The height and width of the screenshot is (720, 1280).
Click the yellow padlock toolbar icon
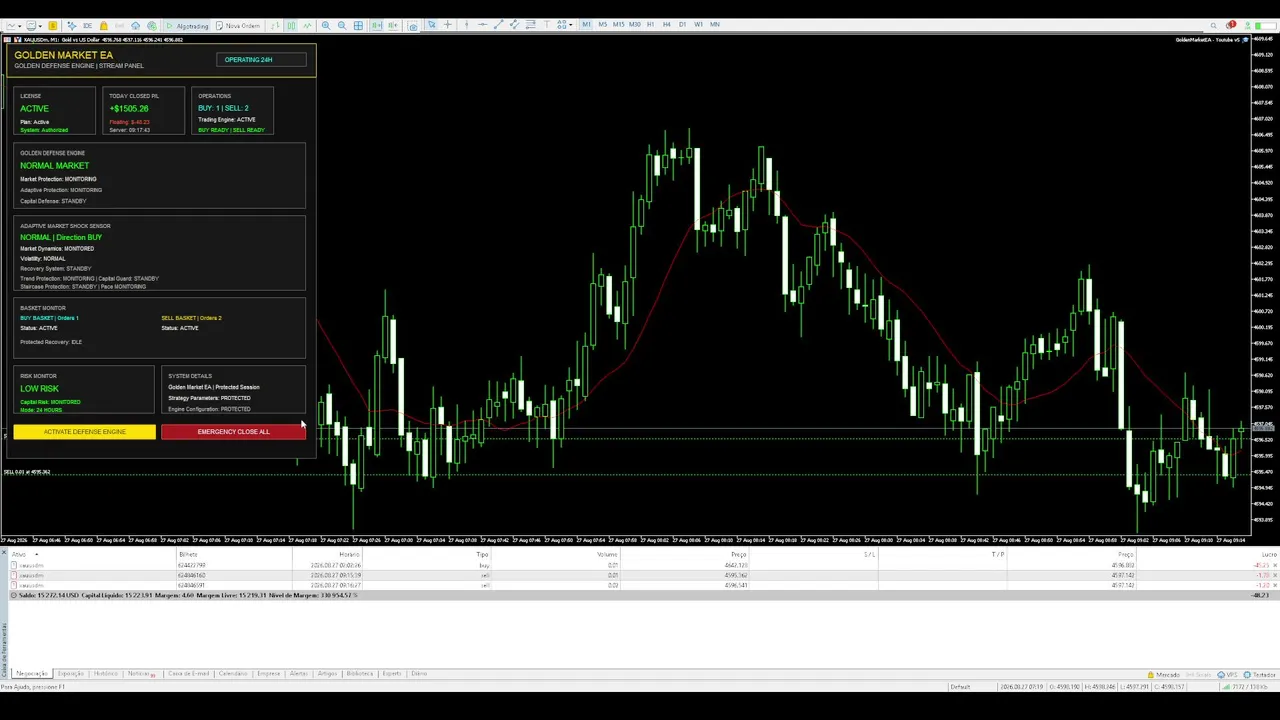tap(103, 25)
